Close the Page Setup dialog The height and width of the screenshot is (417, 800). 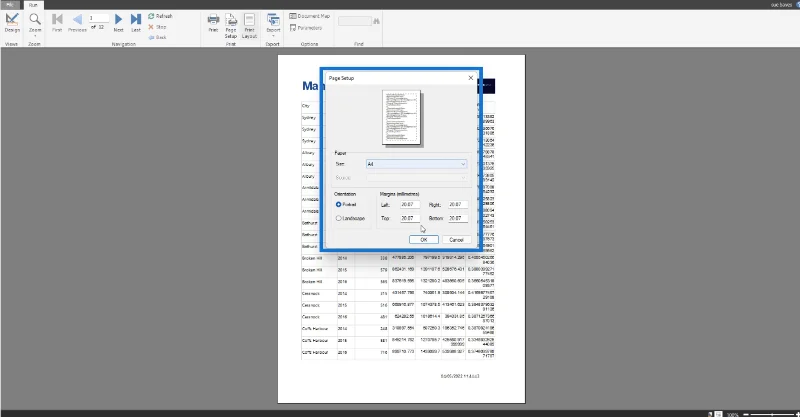point(470,78)
